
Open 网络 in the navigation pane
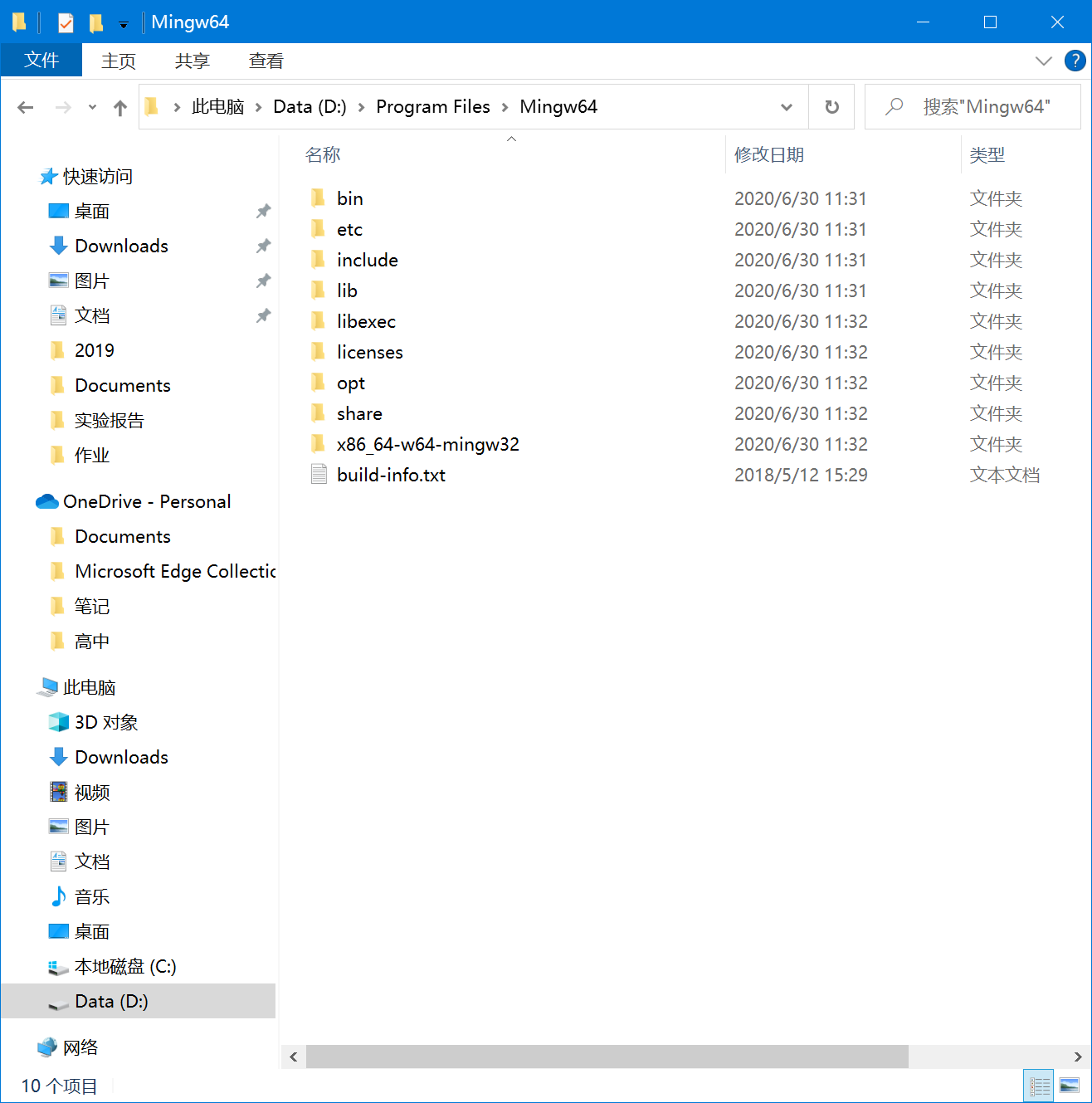click(x=80, y=1048)
